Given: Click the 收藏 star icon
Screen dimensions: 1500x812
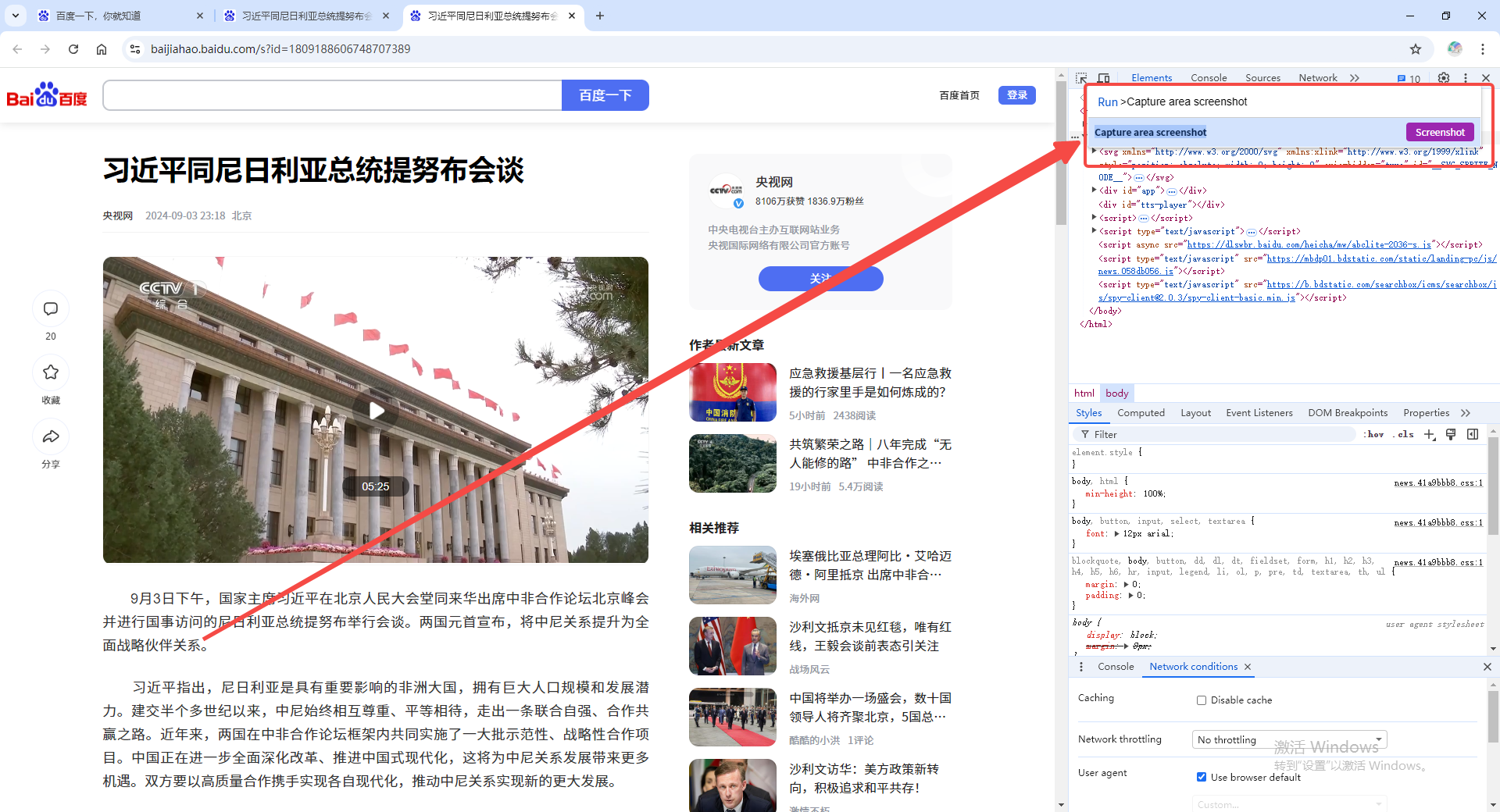Looking at the screenshot, I should pyautogui.click(x=51, y=372).
